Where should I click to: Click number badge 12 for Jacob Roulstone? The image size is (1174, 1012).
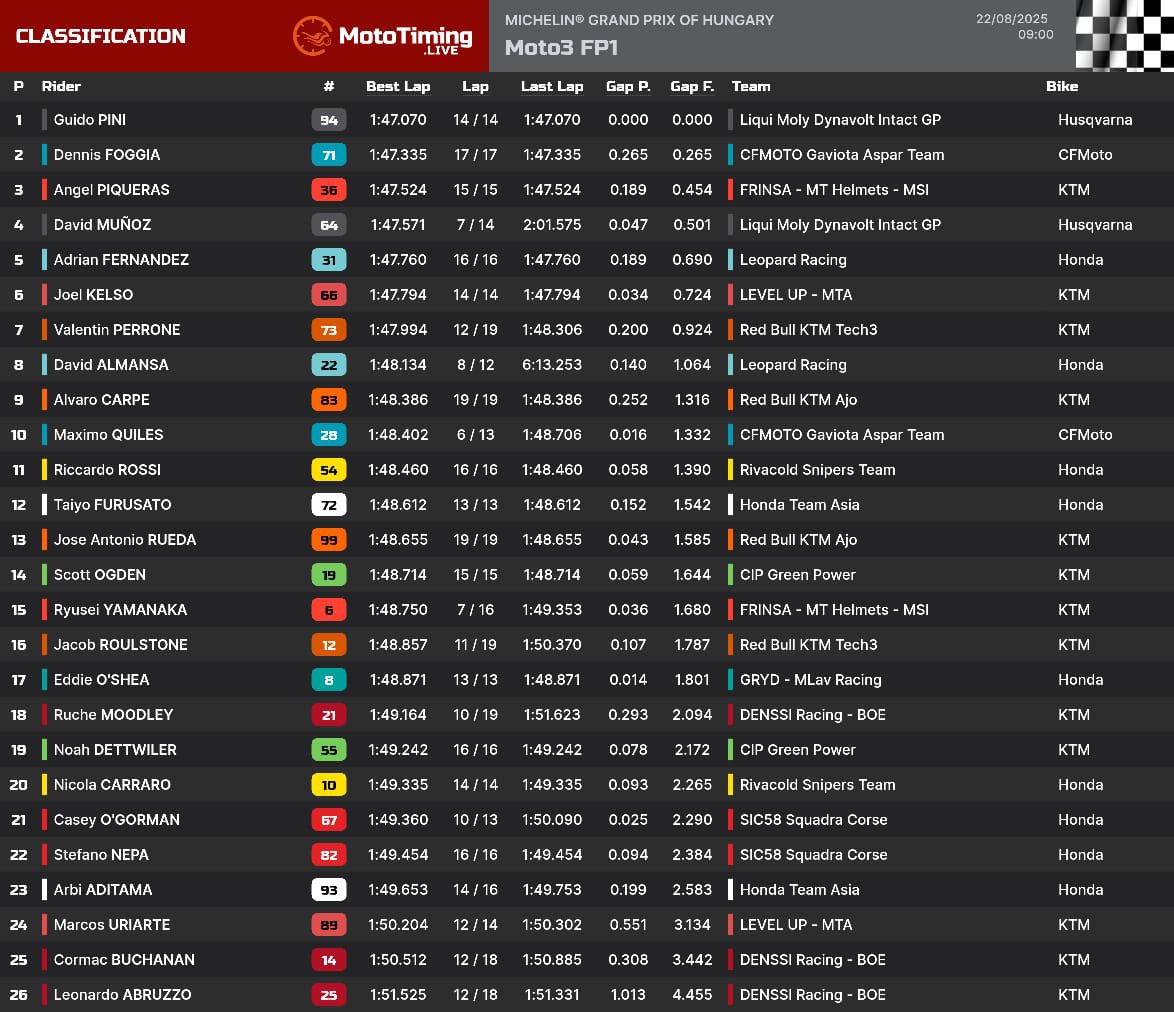(329, 644)
